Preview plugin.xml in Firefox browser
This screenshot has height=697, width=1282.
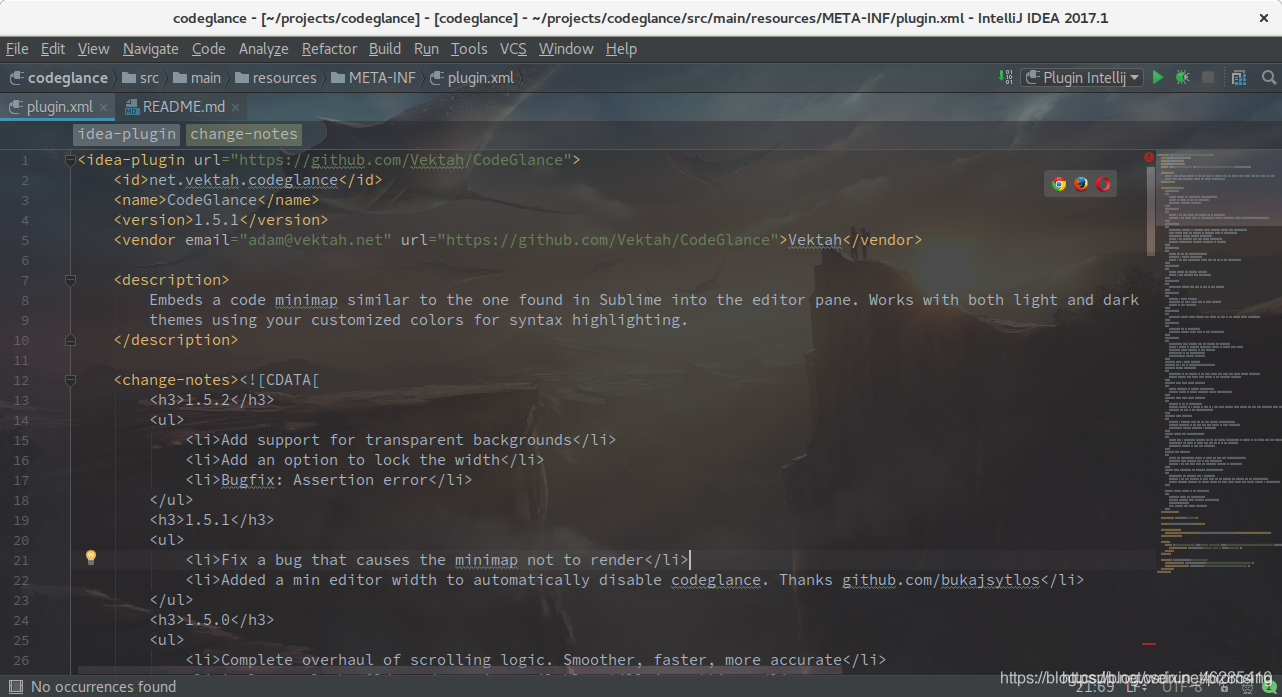(1081, 183)
